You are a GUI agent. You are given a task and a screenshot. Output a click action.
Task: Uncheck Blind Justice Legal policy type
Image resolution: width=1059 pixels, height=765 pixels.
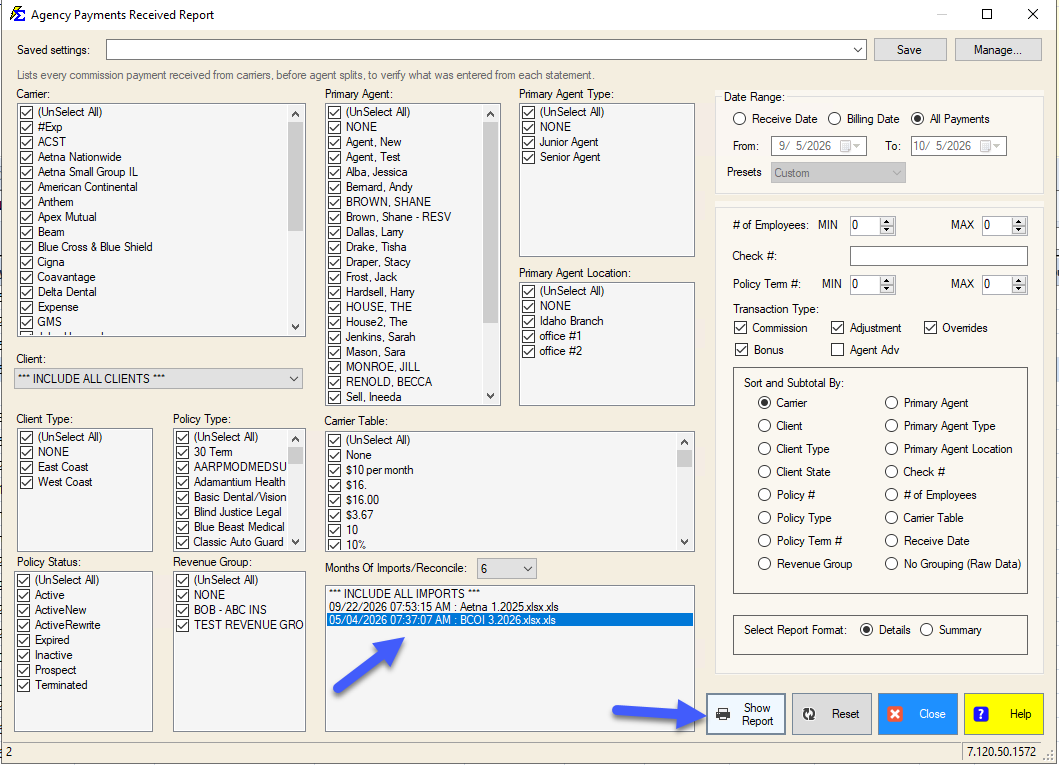click(182, 512)
